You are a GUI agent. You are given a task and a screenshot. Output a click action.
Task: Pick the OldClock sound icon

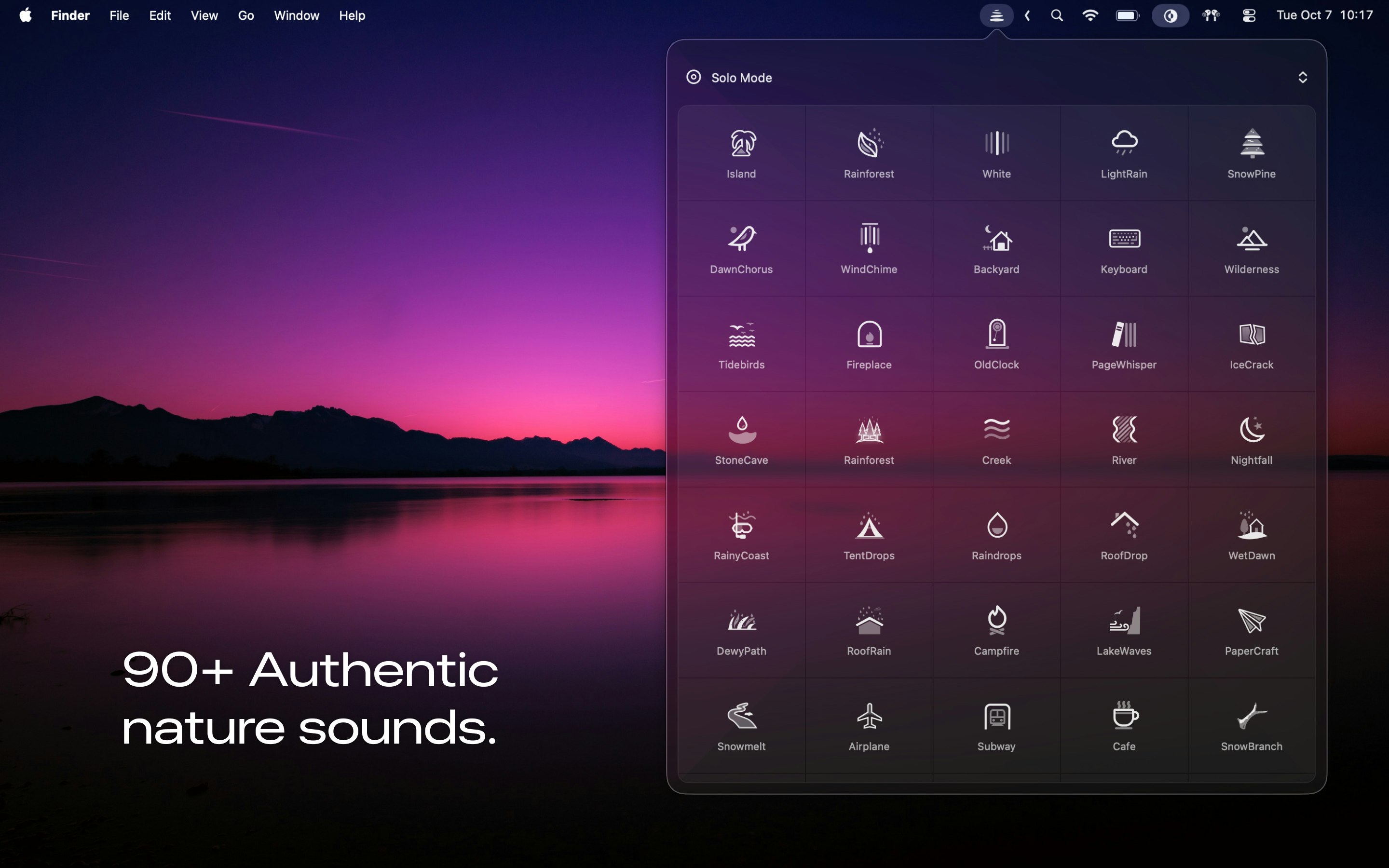(x=996, y=334)
